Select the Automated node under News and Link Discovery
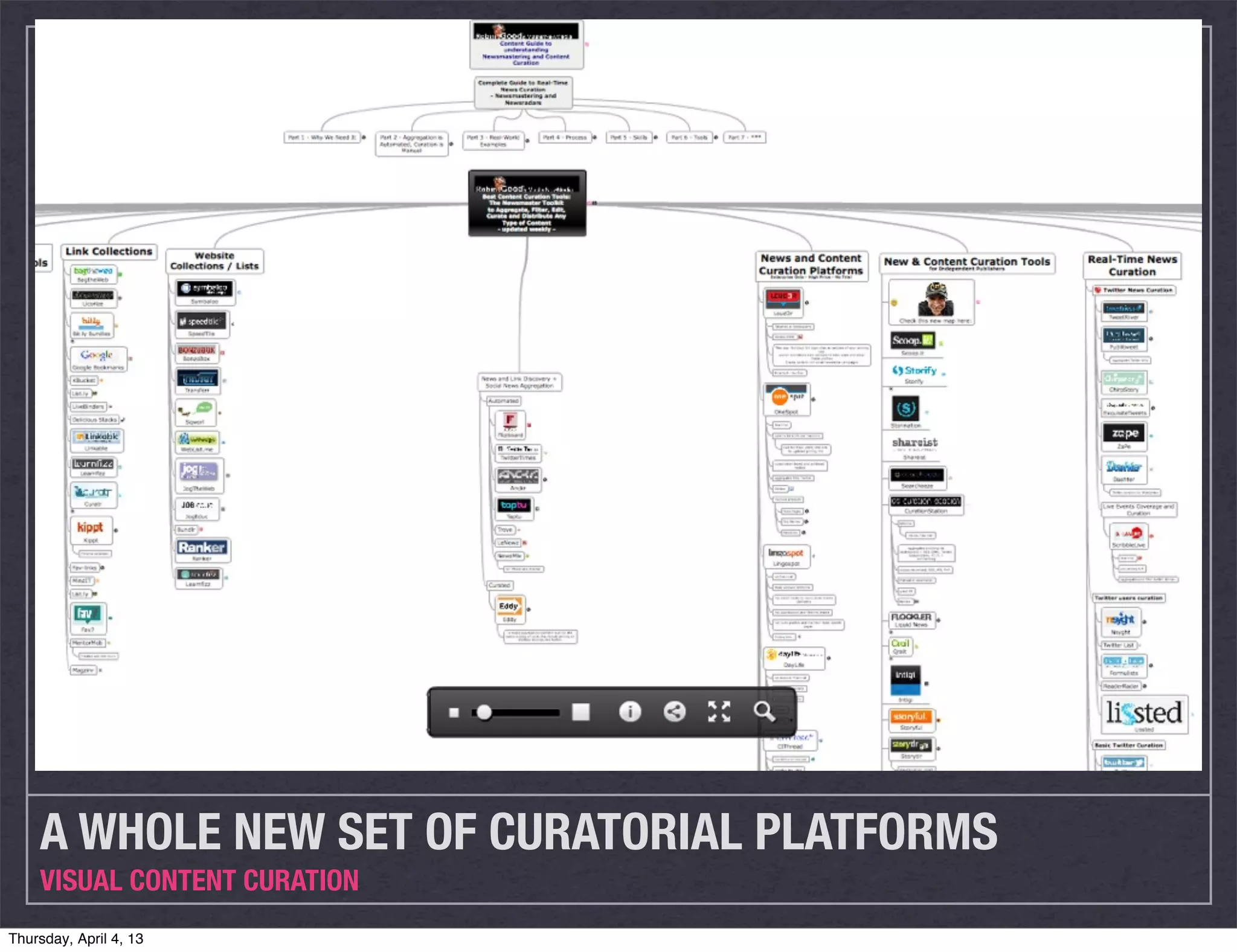Screen dimensions: 1237x952 click(x=503, y=401)
